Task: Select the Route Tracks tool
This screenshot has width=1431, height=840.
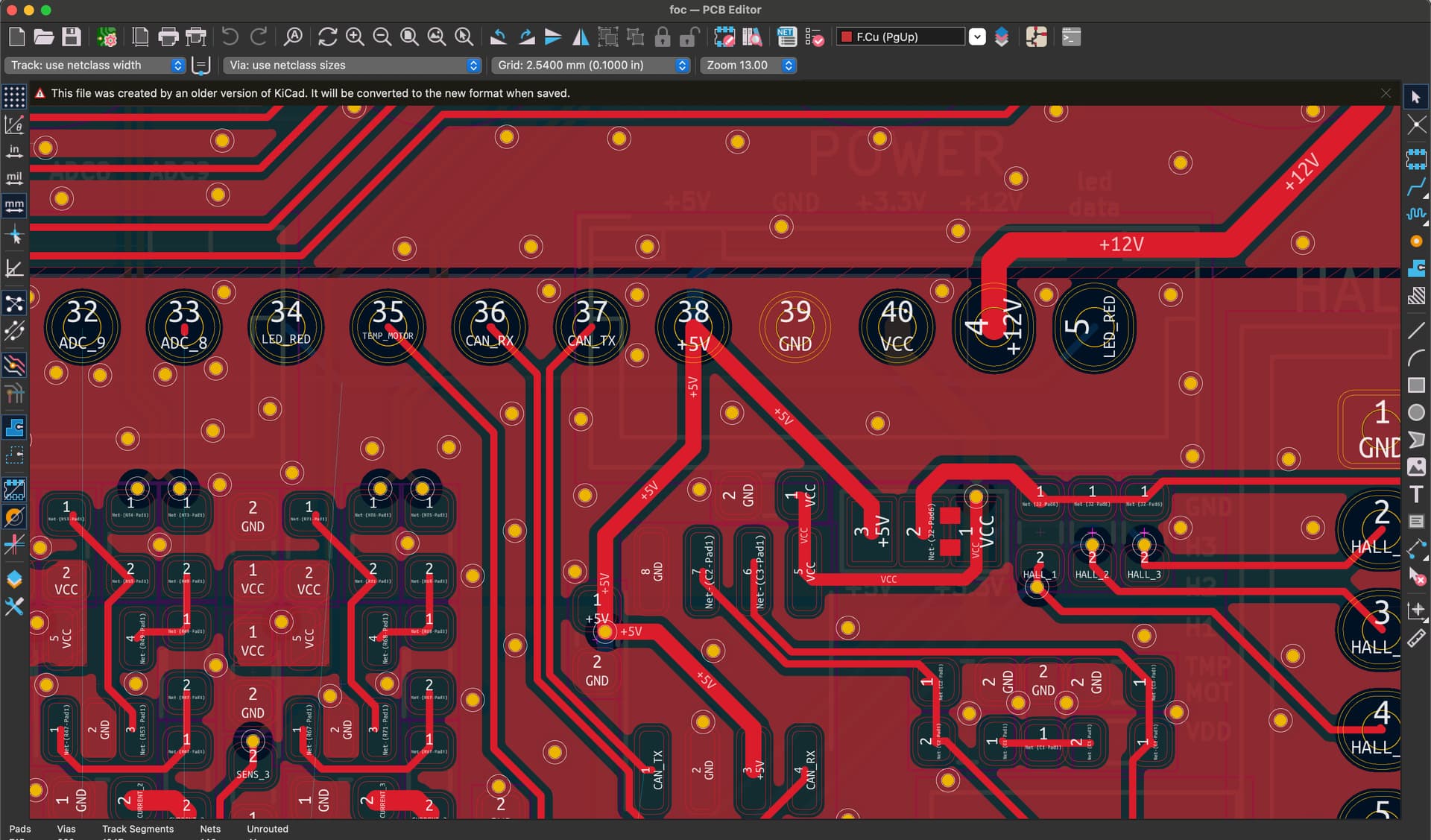Action: [x=1416, y=186]
